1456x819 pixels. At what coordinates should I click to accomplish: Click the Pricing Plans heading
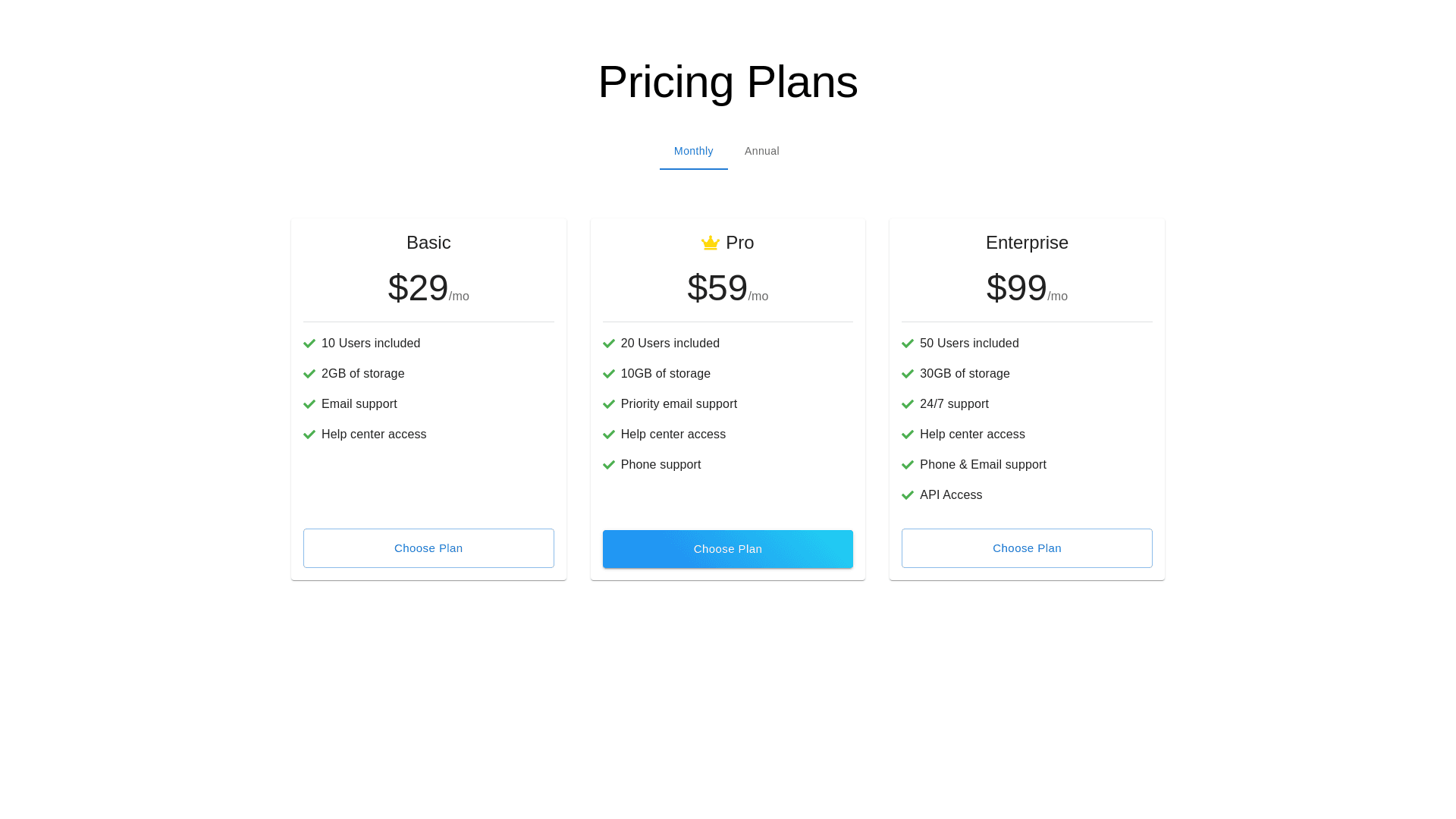click(x=727, y=82)
